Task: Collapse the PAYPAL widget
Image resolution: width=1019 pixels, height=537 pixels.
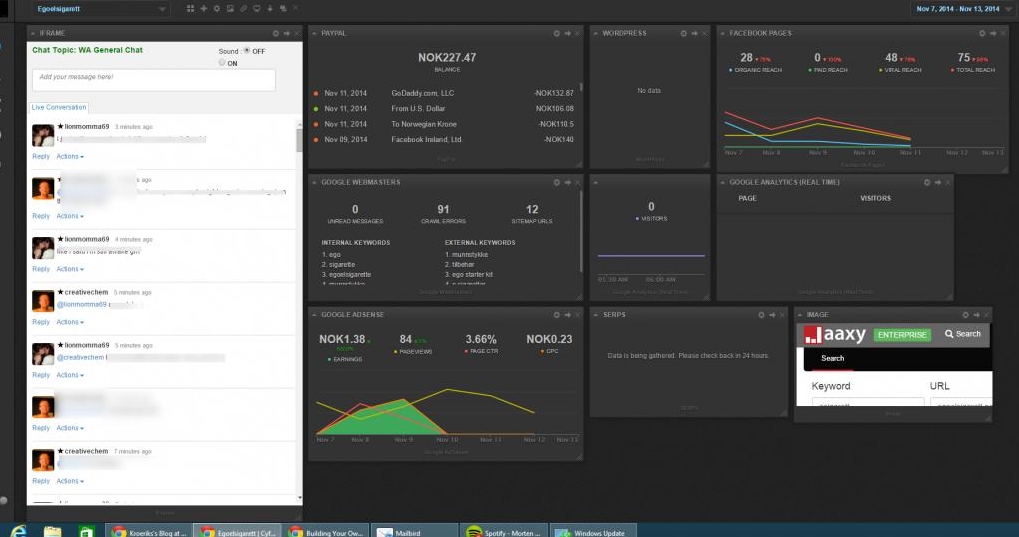Action: [314, 33]
